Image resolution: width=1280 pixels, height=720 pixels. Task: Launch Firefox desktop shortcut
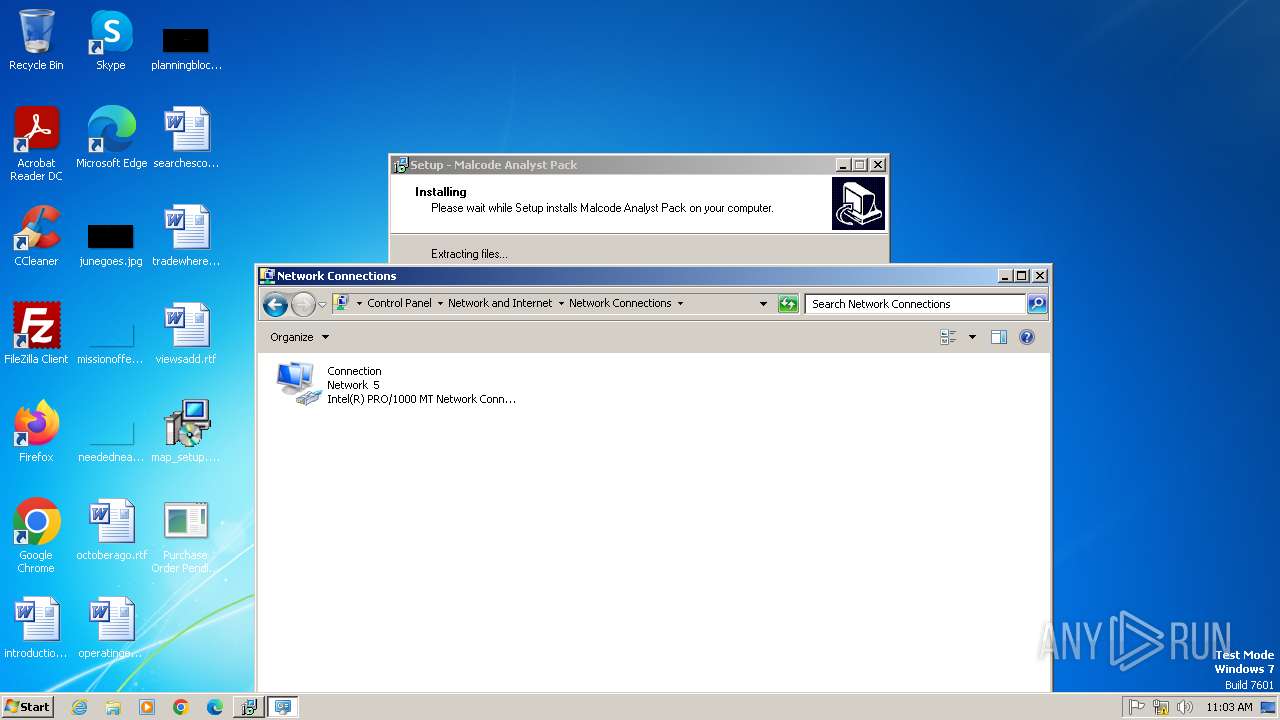pos(36,432)
